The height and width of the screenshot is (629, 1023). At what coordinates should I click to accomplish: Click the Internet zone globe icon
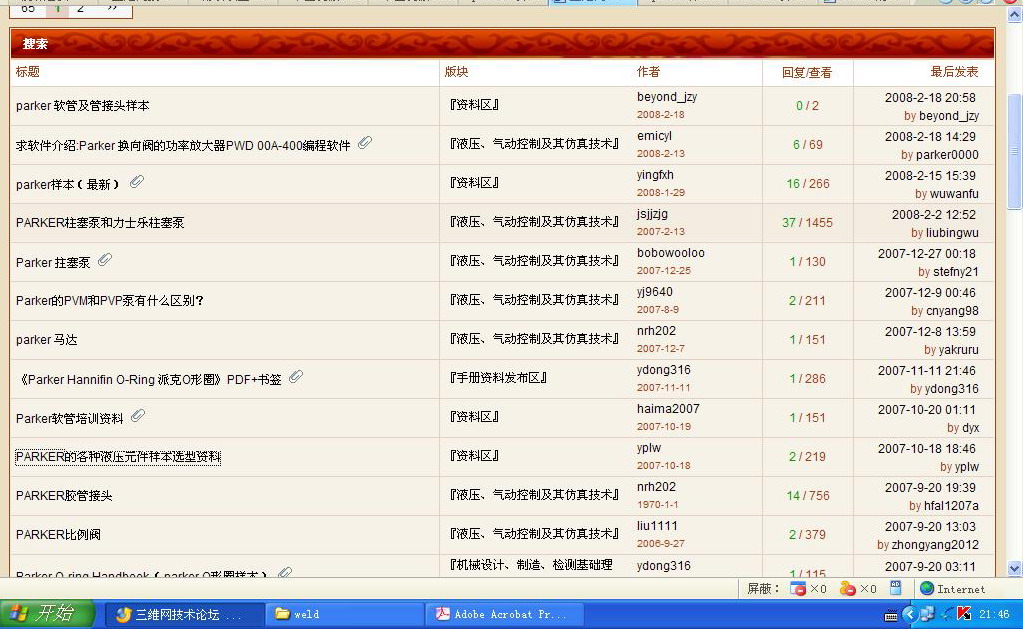click(x=926, y=588)
